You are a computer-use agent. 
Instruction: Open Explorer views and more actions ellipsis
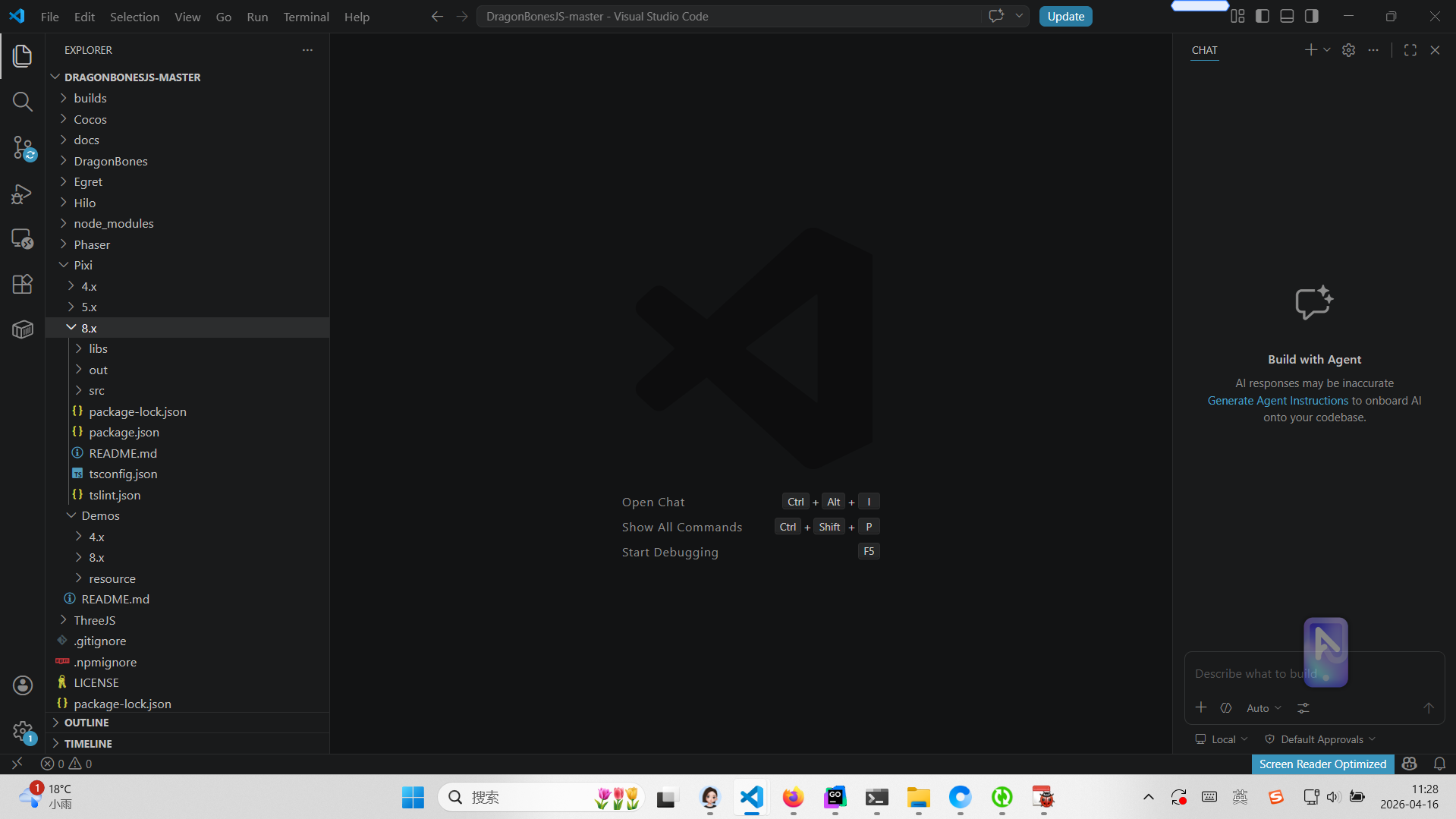tap(307, 50)
